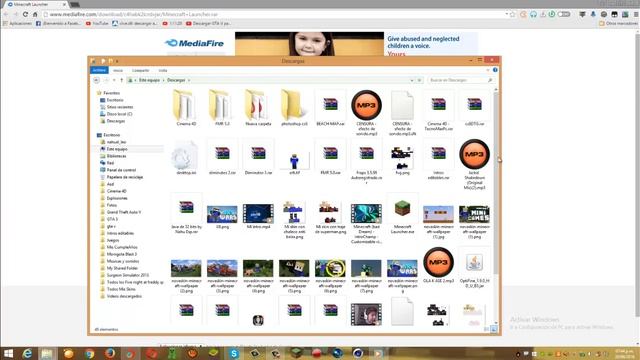Open the address bar history dropdown

point(411,80)
